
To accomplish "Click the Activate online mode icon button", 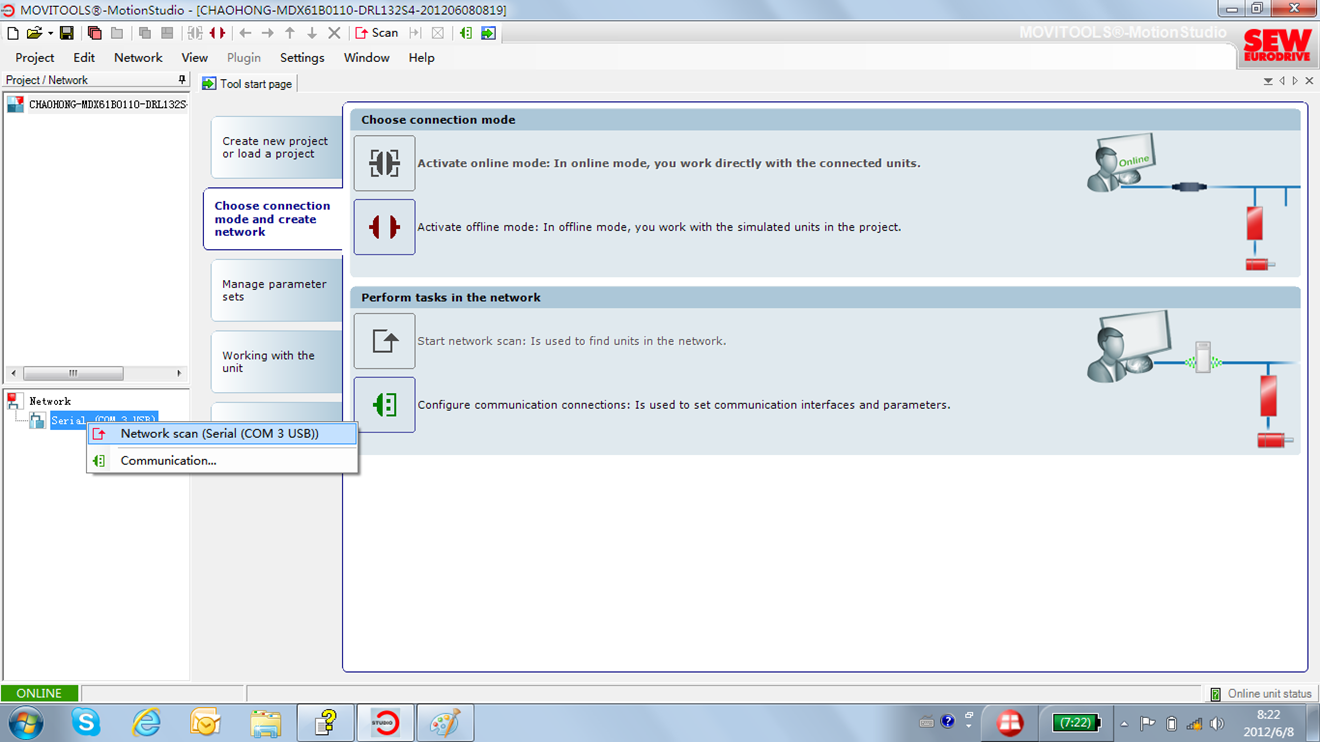I will (x=384, y=163).
